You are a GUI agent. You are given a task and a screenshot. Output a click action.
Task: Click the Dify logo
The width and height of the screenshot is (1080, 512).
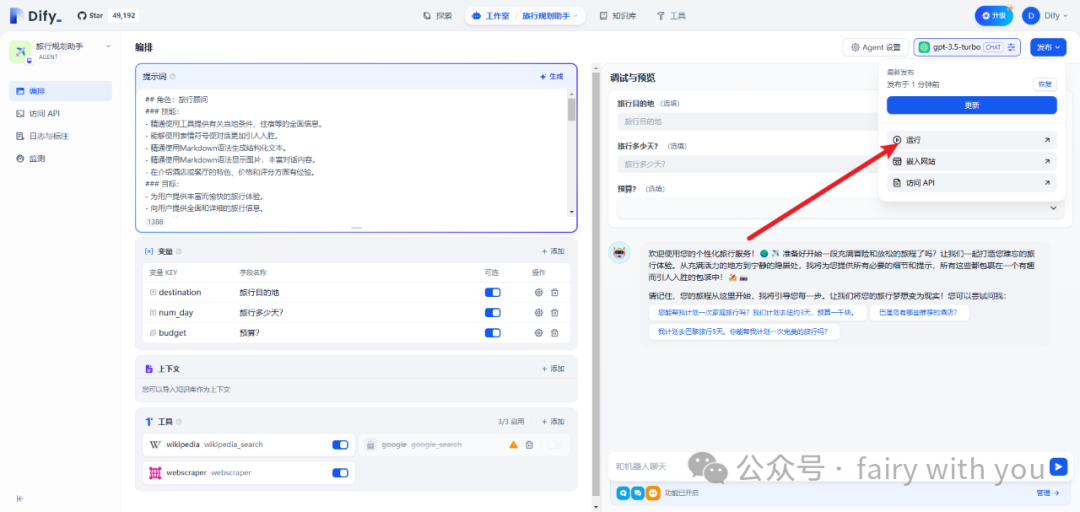pyautogui.click(x=35, y=16)
